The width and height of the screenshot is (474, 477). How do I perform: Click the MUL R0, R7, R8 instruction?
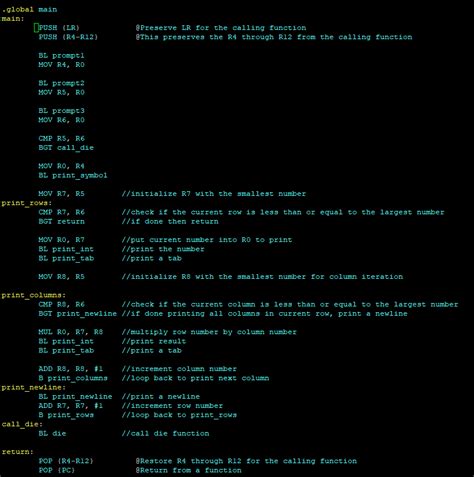71,332
